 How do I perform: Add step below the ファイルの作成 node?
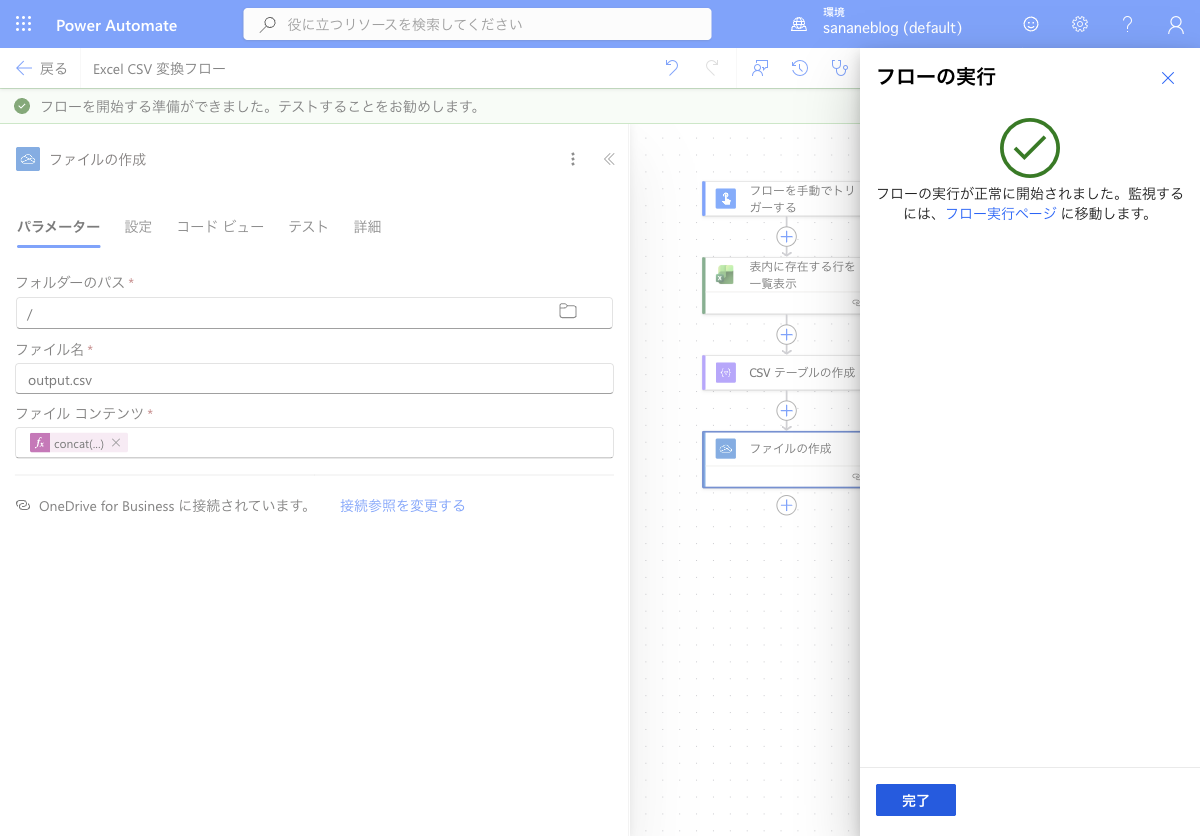[787, 505]
